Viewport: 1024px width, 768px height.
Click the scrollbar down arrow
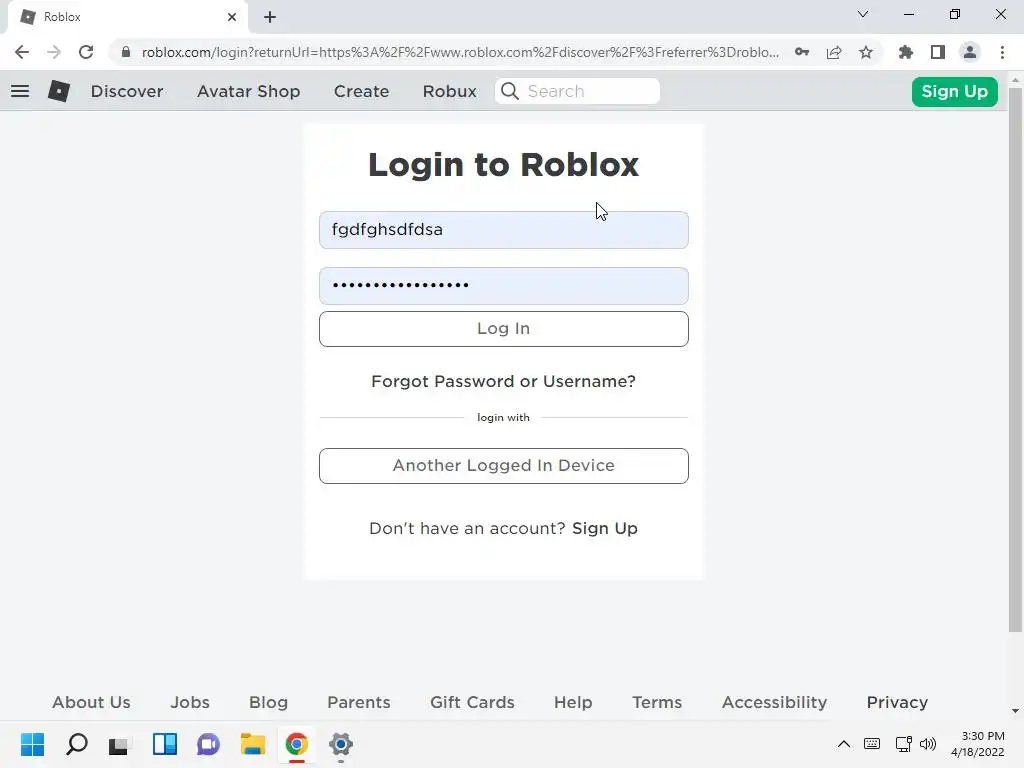(1015, 711)
